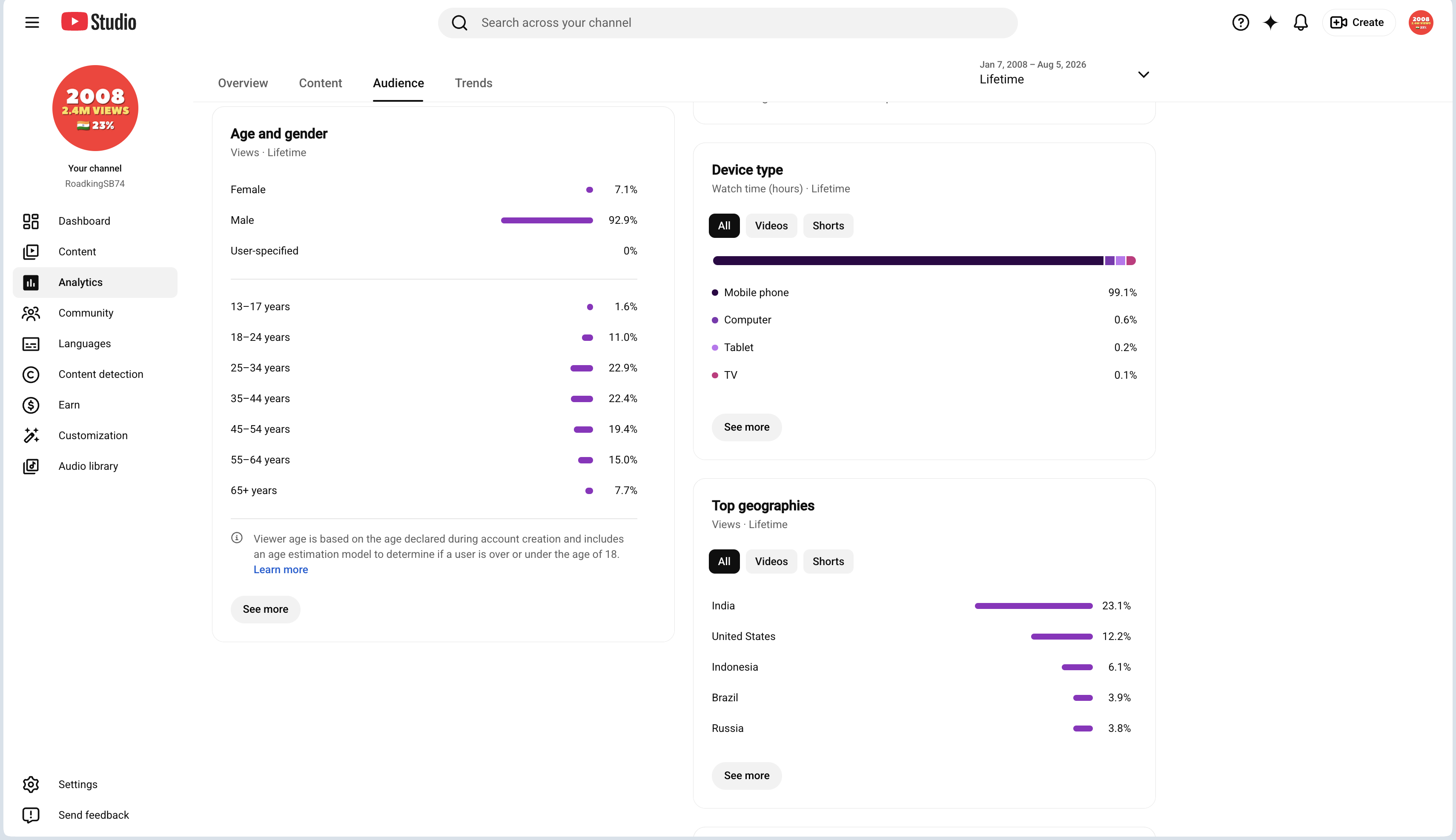
Task: Click the India views bar
Action: (1034, 606)
